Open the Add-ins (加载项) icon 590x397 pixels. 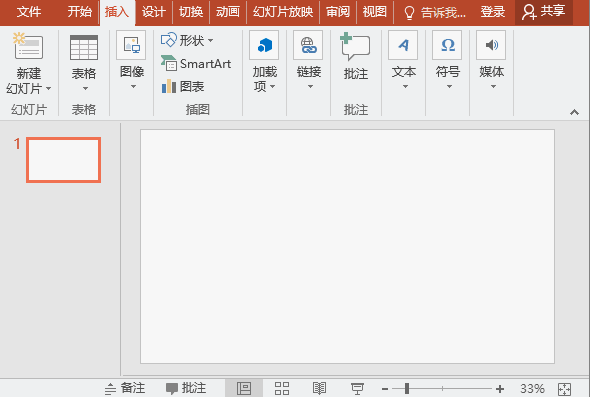click(x=265, y=45)
